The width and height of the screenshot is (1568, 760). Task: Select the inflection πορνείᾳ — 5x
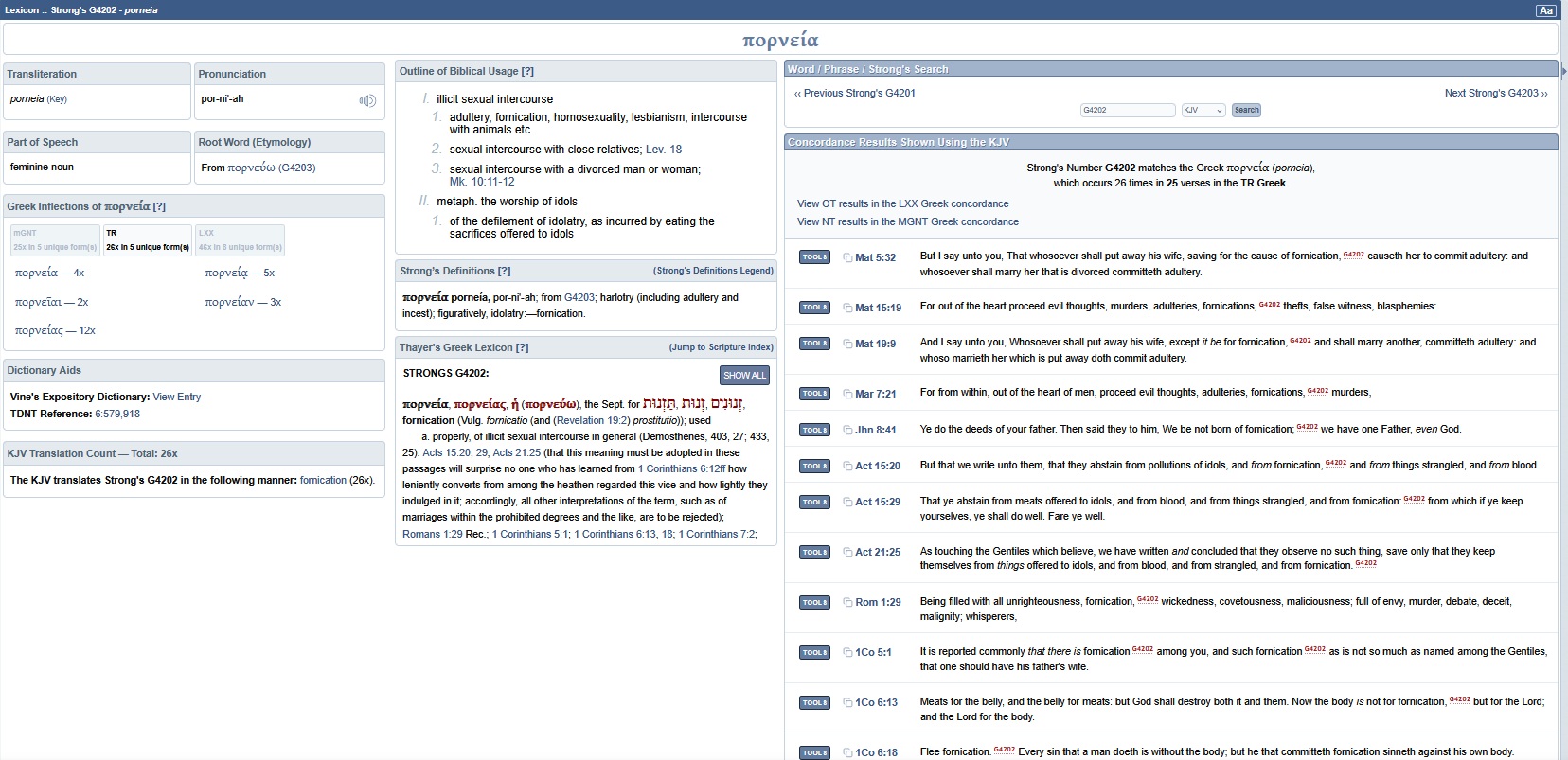[x=240, y=273]
